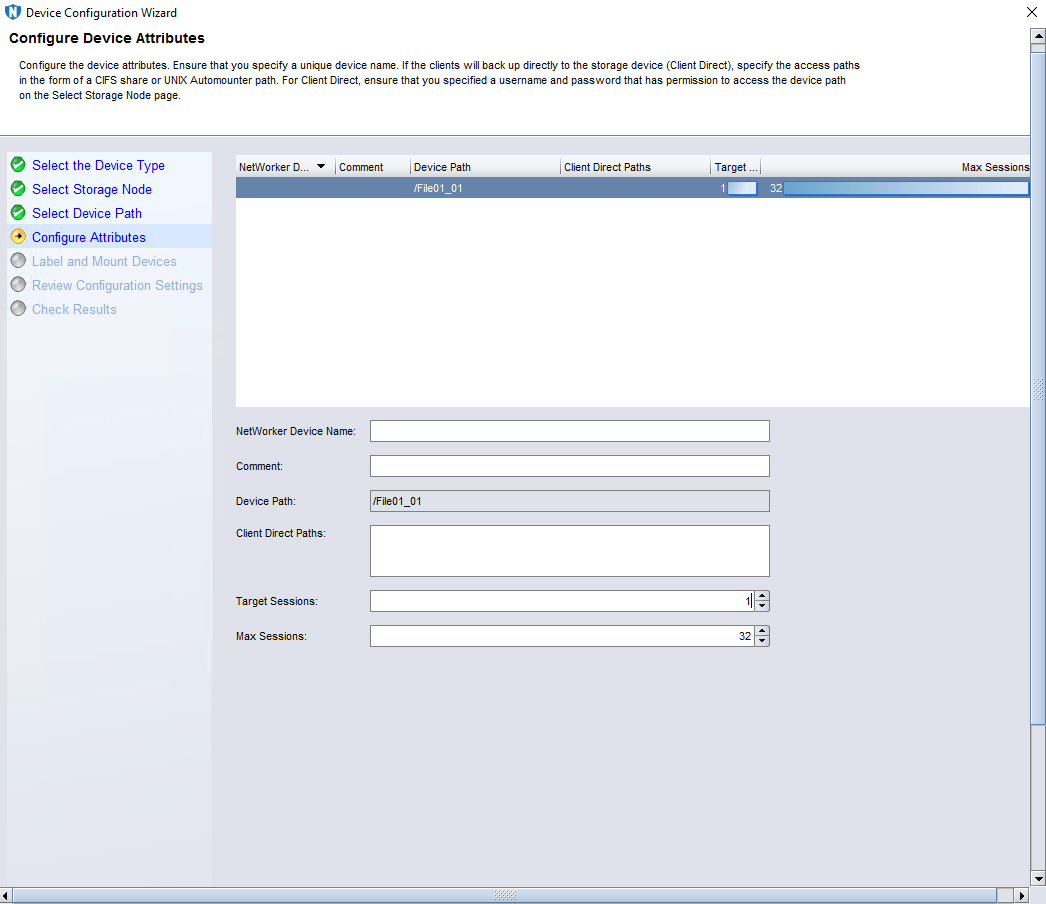Click the Client Direct Paths text area
This screenshot has height=904, width=1046.
(x=569, y=551)
